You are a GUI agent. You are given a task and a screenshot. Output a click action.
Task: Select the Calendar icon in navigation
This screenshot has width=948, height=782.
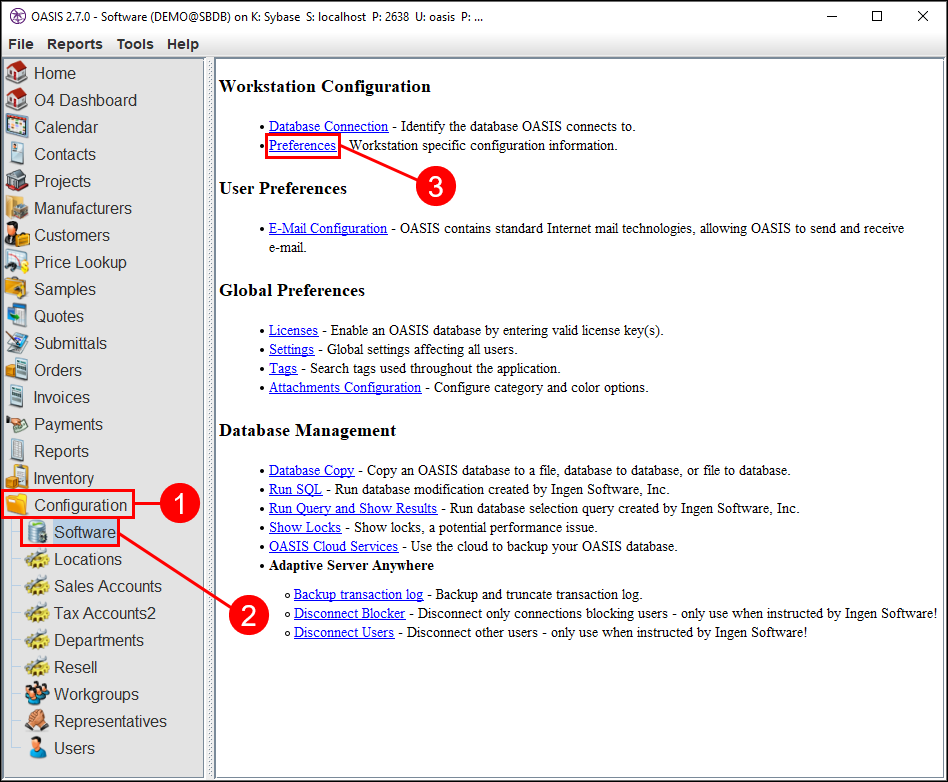[x=17, y=127]
